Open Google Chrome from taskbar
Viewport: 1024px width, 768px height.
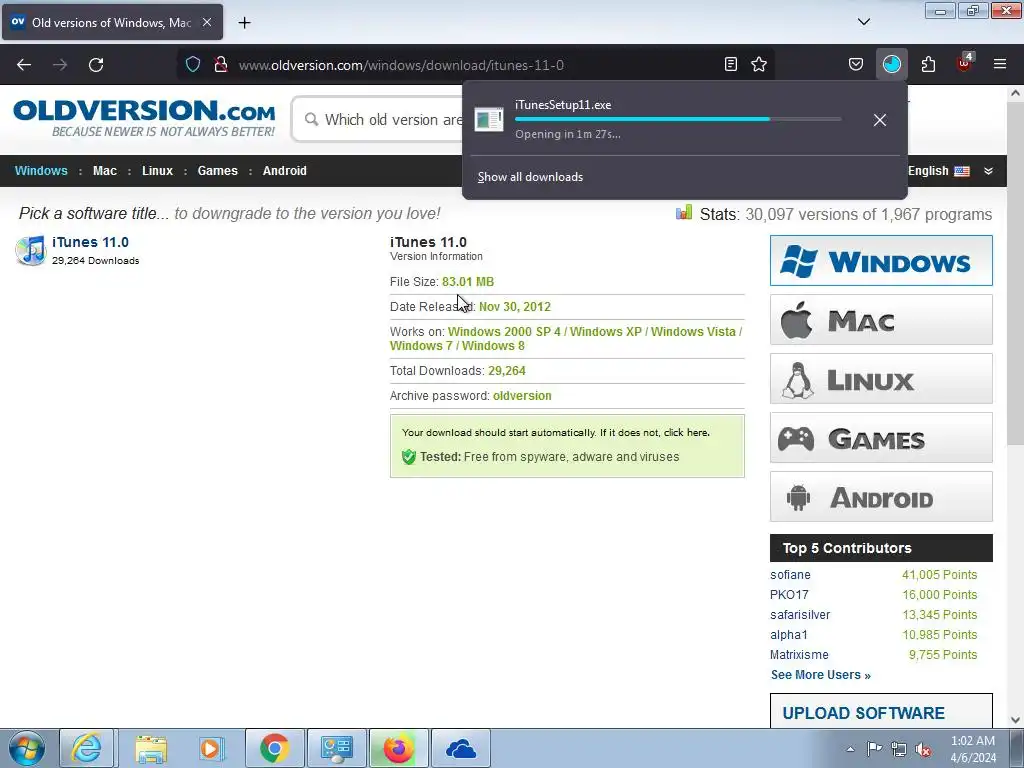click(274, 748)
